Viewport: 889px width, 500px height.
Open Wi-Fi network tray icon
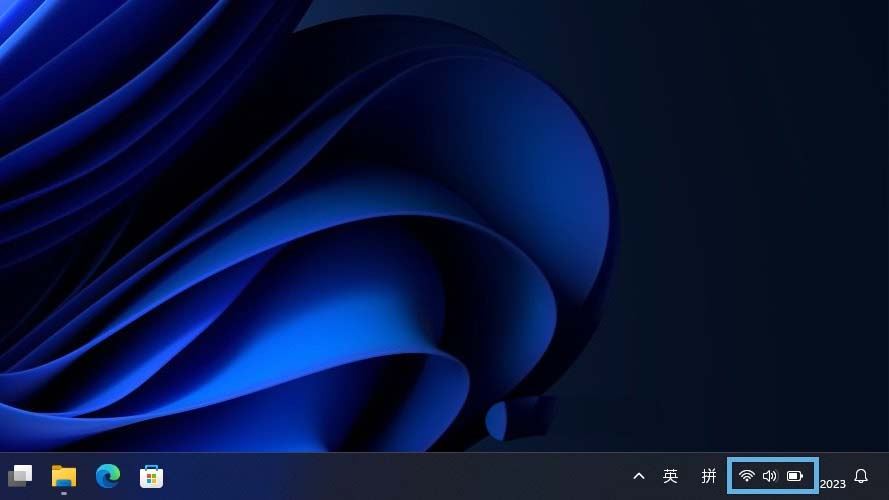[747, 476]
